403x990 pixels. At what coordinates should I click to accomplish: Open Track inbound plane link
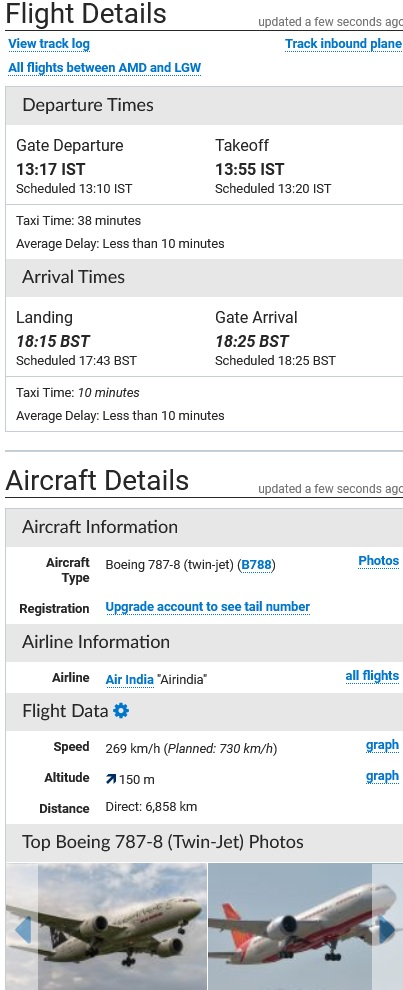tap(343, 44)
